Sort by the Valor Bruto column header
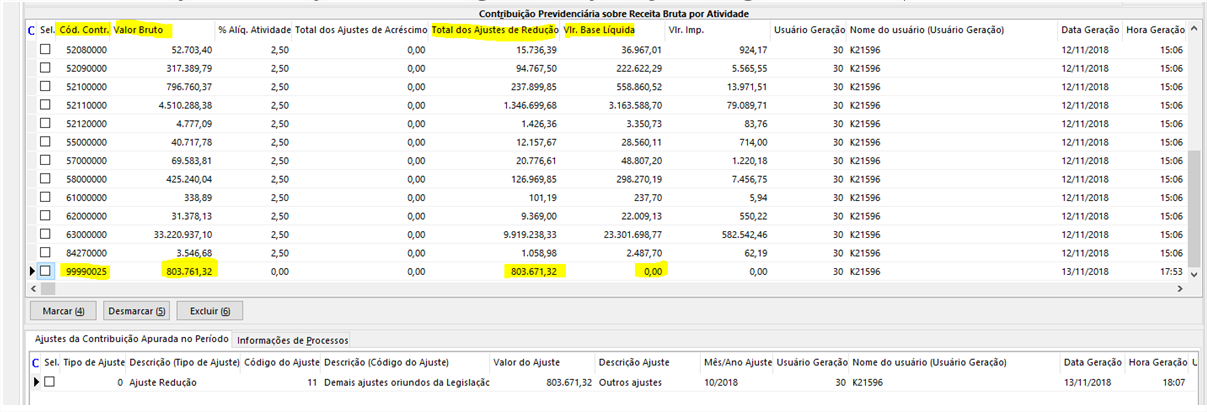The width and height of the screenshot is (1207, 412). pyautogui.click(x=143, y=31)
